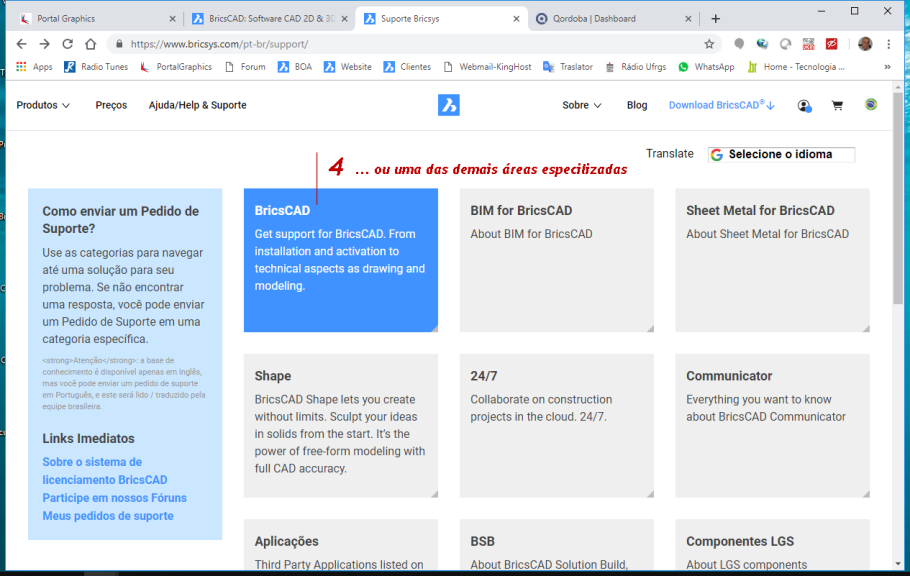Select the Sheet Metal for BricsCAD card
910x576 pixels.
click(x=772, y=260)
